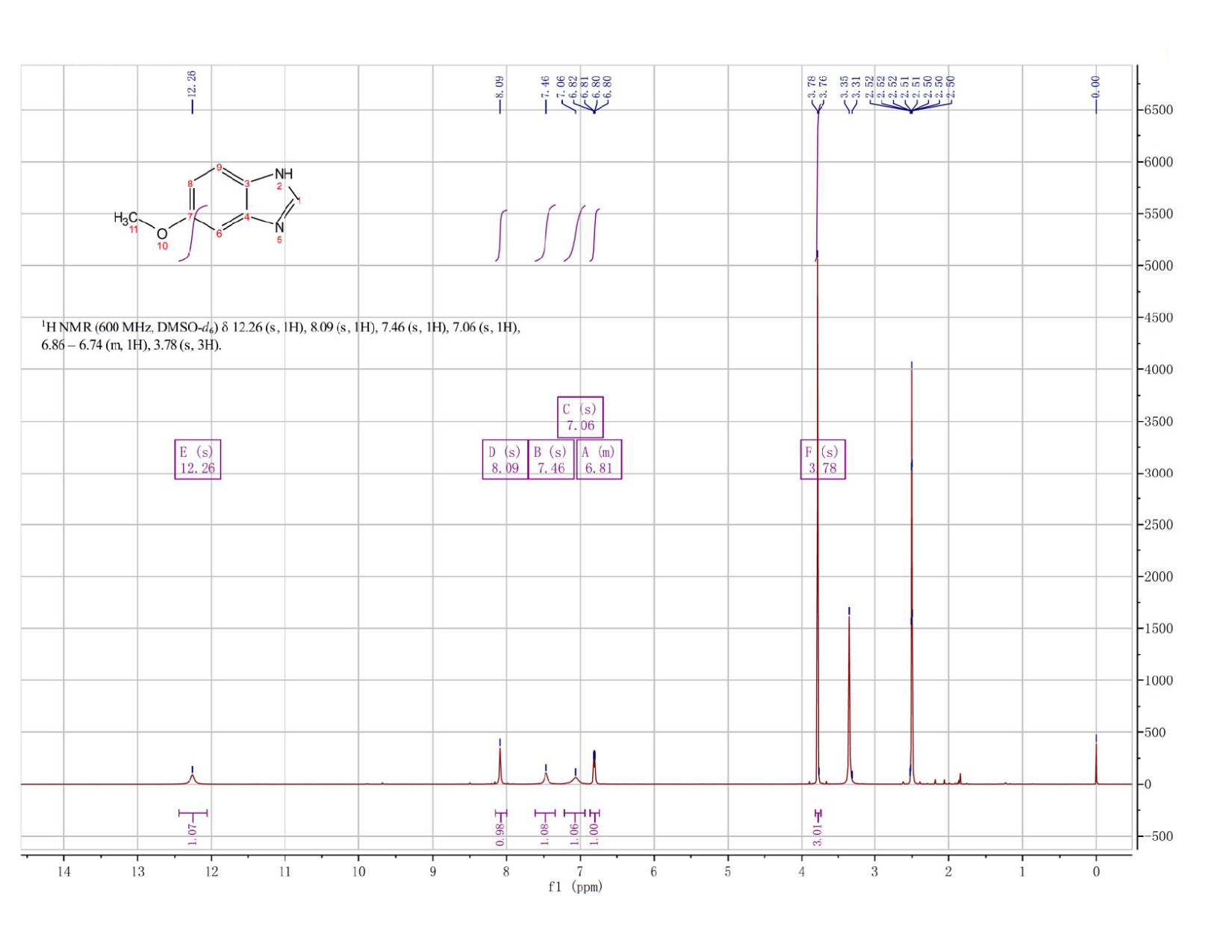
Task: Click the 0.00 peak label at top
Action: point(1096,85)
